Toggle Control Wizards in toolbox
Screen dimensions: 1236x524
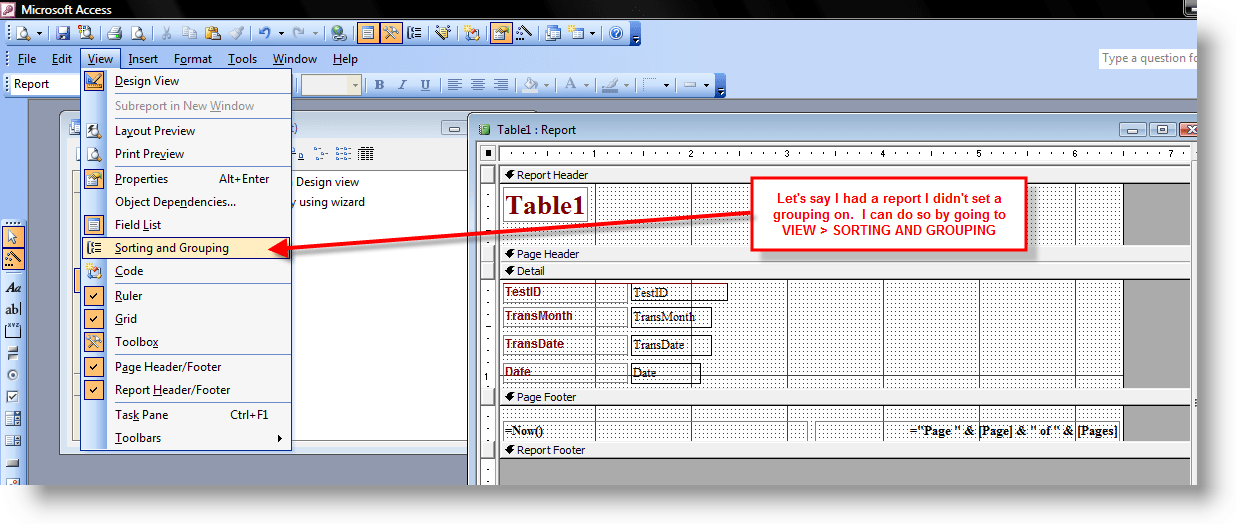13,259
